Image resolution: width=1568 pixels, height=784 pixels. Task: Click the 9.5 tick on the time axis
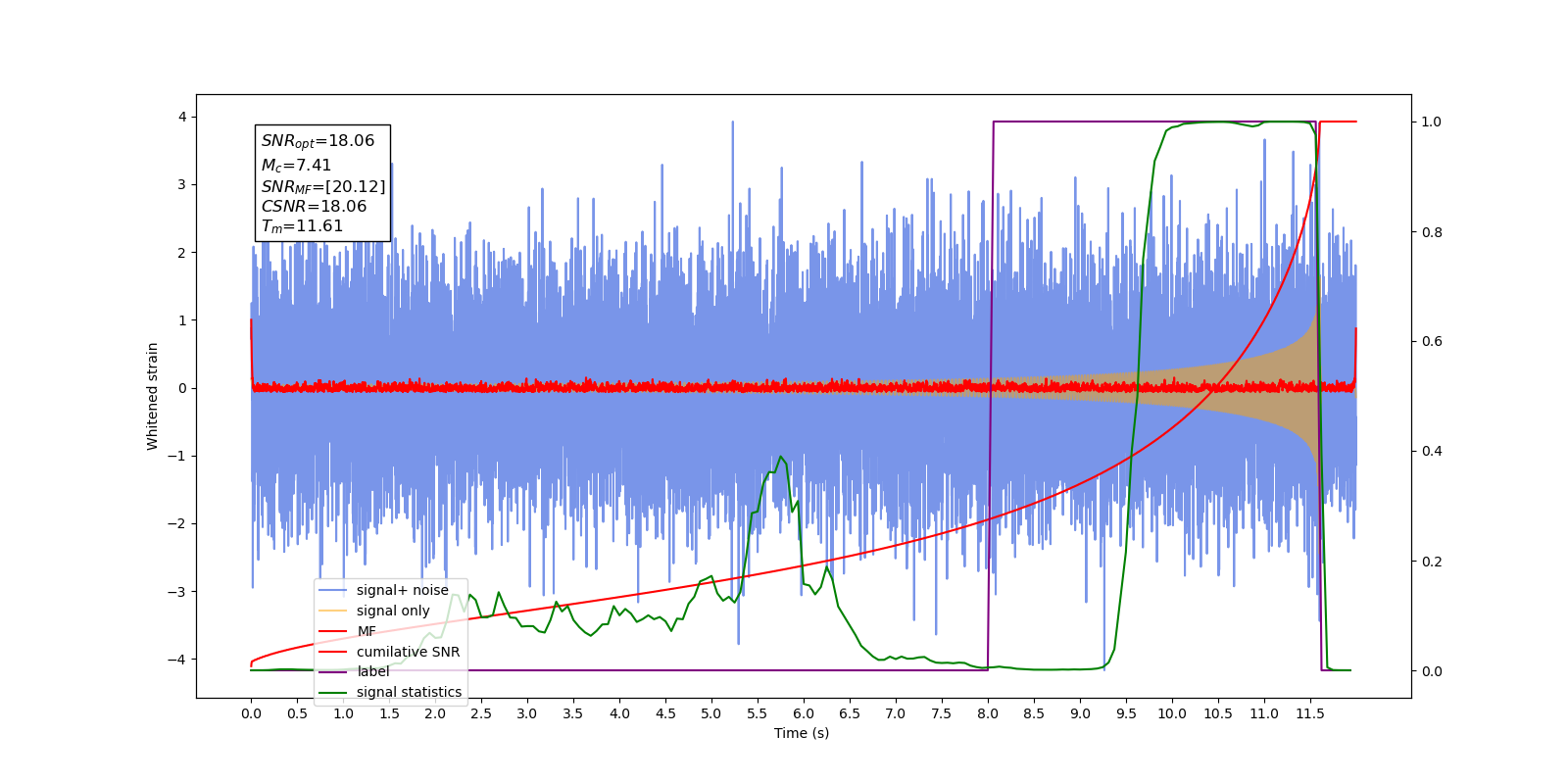pos(1126,713)
